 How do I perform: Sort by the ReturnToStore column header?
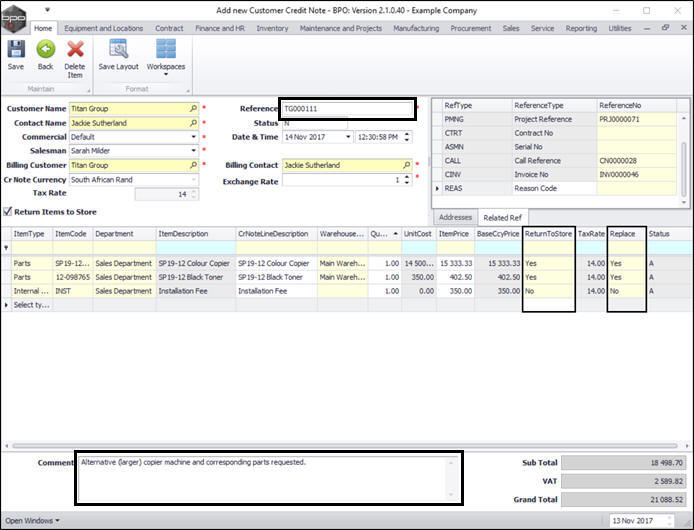pos(549,234)
